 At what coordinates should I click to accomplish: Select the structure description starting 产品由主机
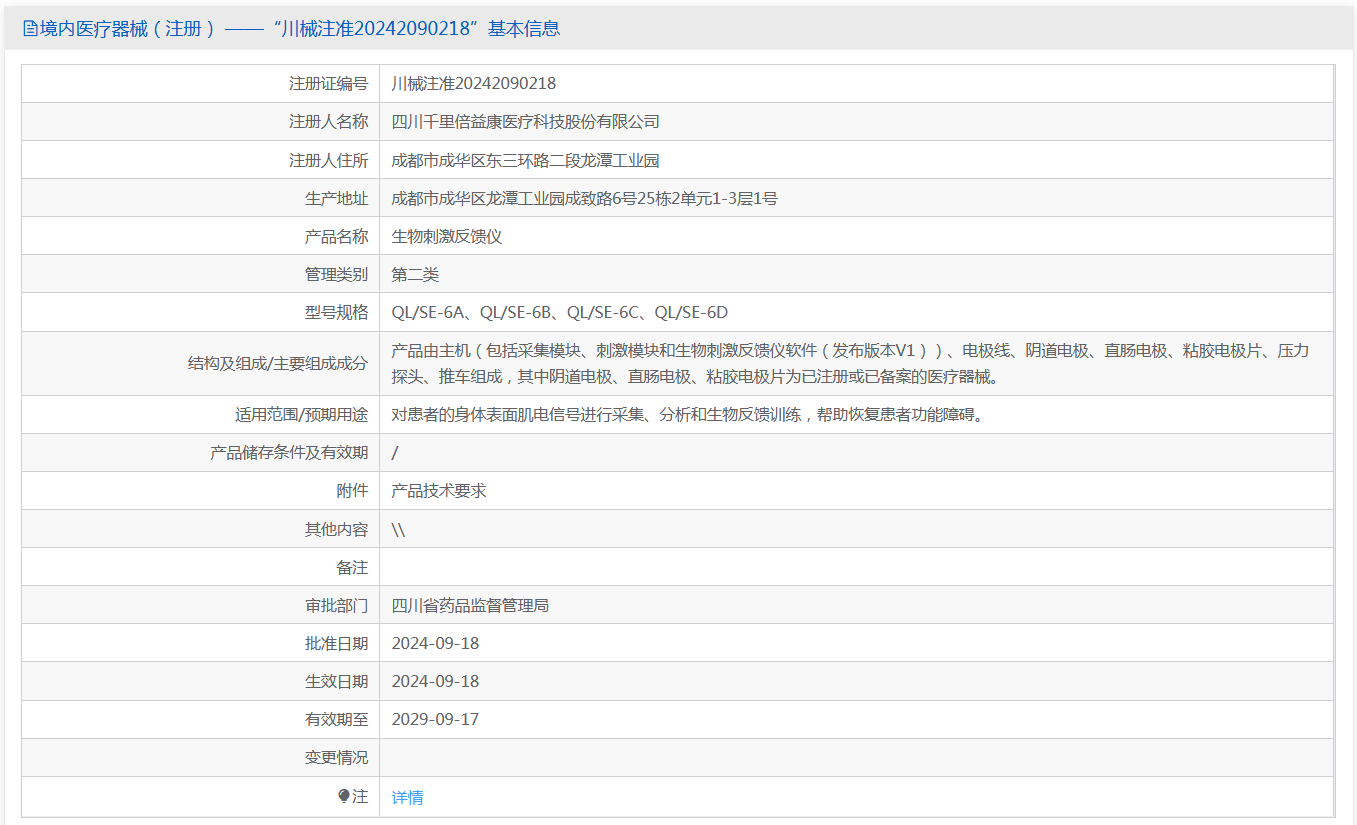[850, 363]
